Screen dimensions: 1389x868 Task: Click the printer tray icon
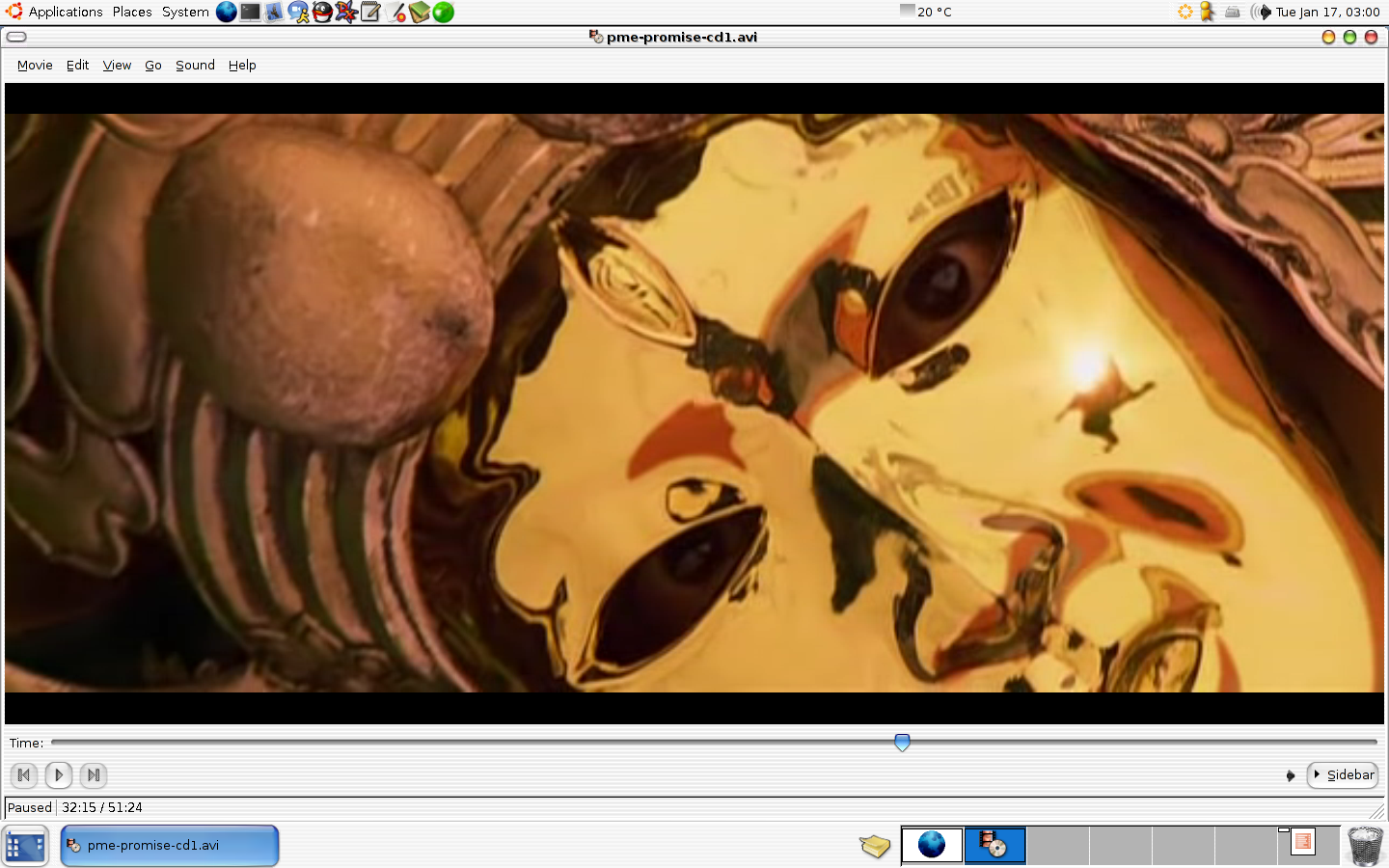[x=1232, y=12]
